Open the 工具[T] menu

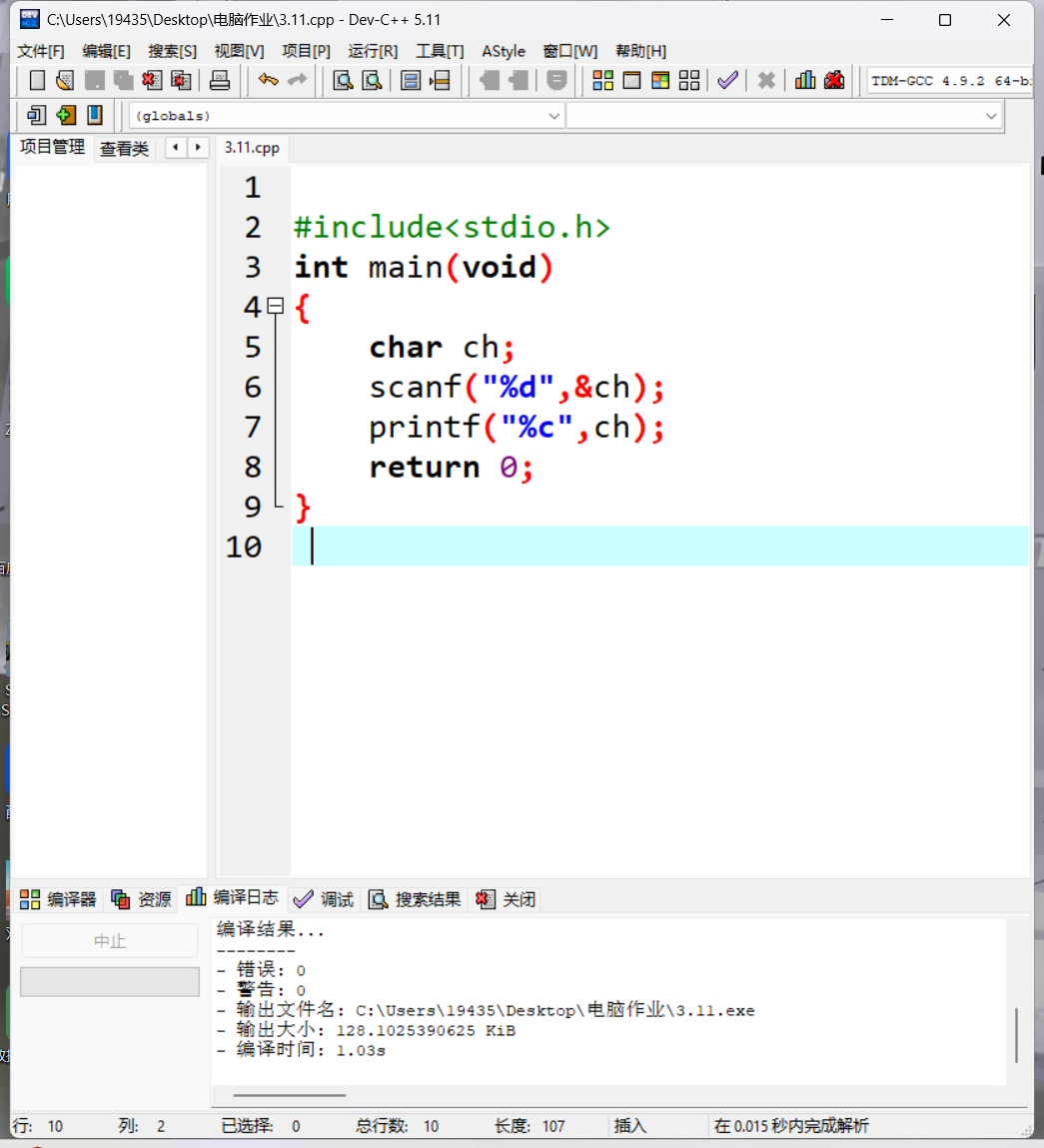(x=440, y=51)
